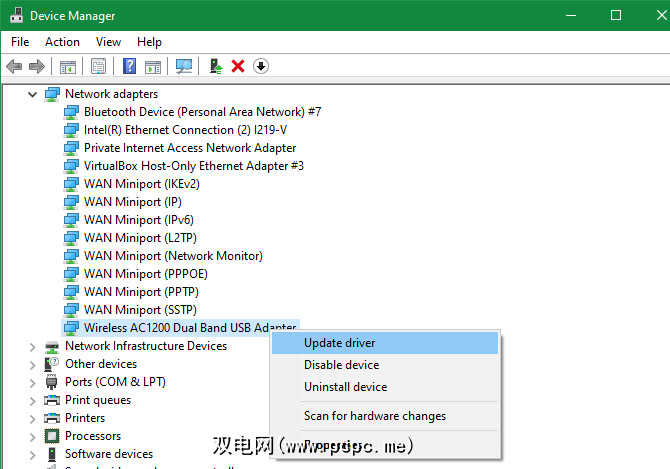
Task: Click the Print queues printer icon
Action: [52, 400]
